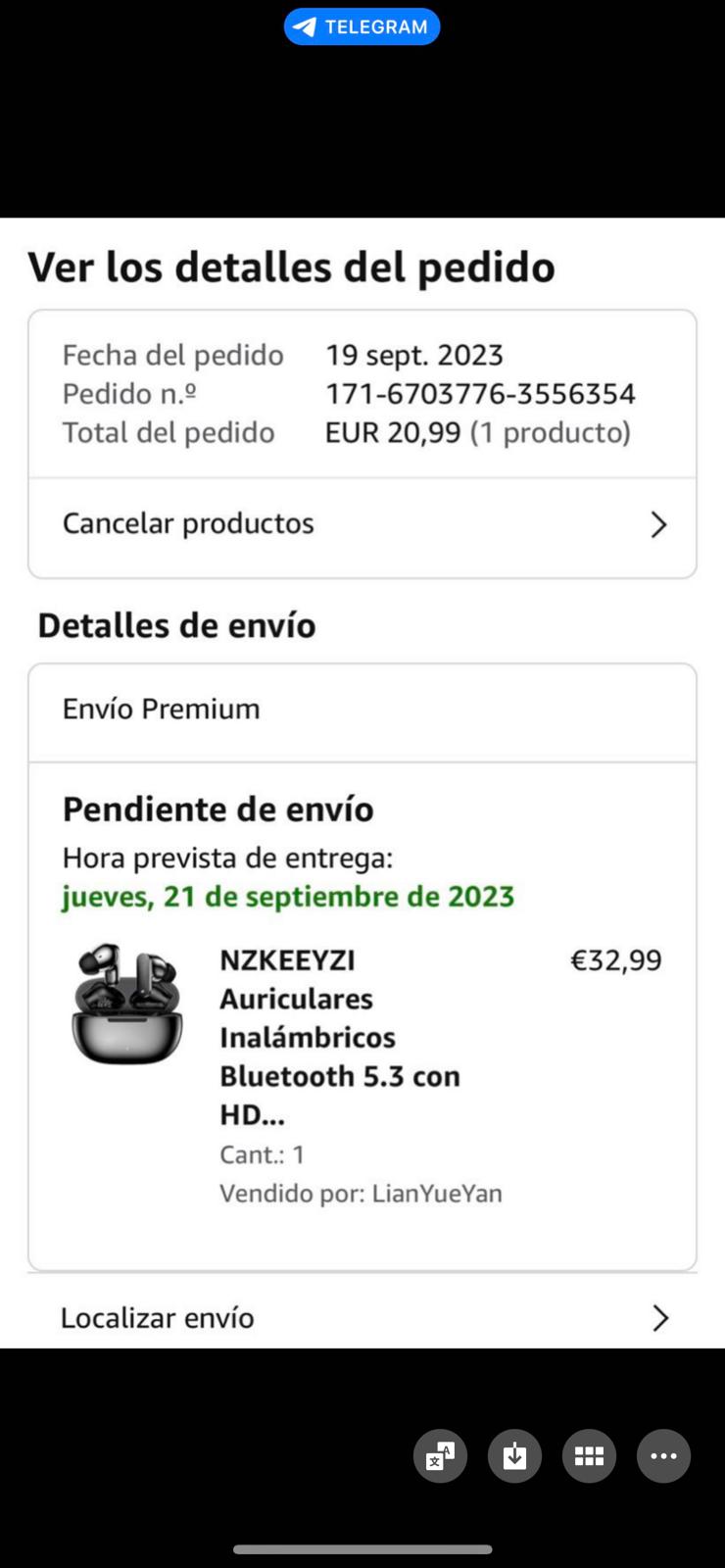Screen dimensions: 725x1568
Task: Expand the Localizar envío chevron arrow
Action: click(660, 1318)
